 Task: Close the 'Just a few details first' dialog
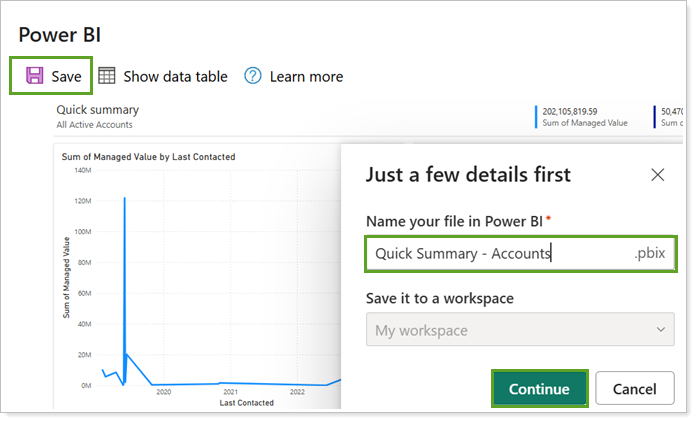click(x=658, y=175)
